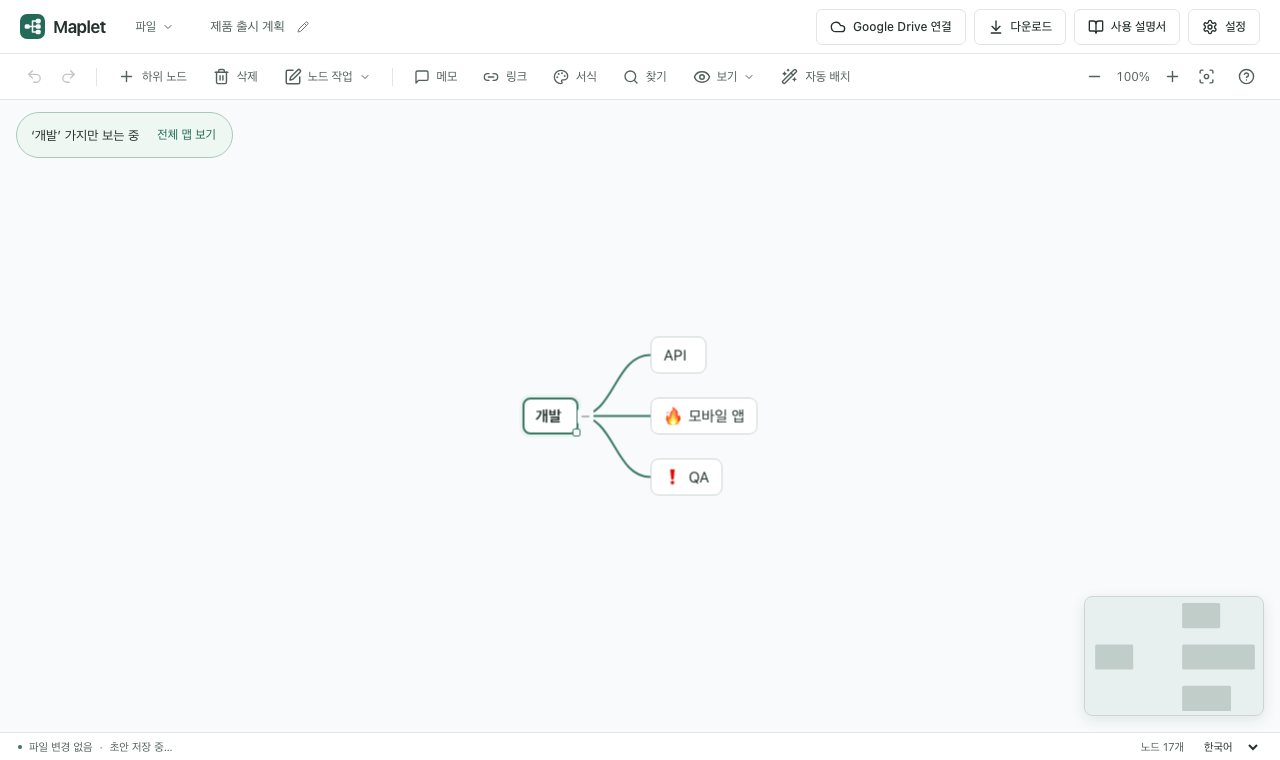Open 서식 formatting palette
Screen dimensions: 1280x760
point(575,77)
